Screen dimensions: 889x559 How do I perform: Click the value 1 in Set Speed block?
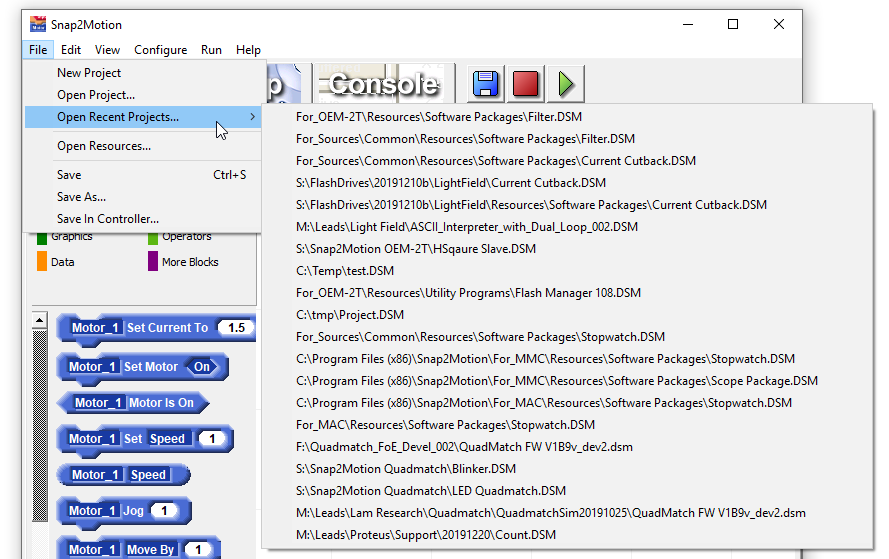213,439
